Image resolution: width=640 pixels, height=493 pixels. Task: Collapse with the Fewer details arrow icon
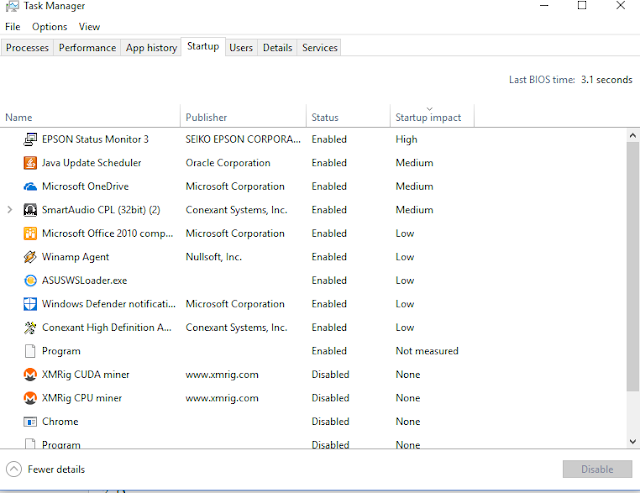pyautogui.click(x=14, y=469)
